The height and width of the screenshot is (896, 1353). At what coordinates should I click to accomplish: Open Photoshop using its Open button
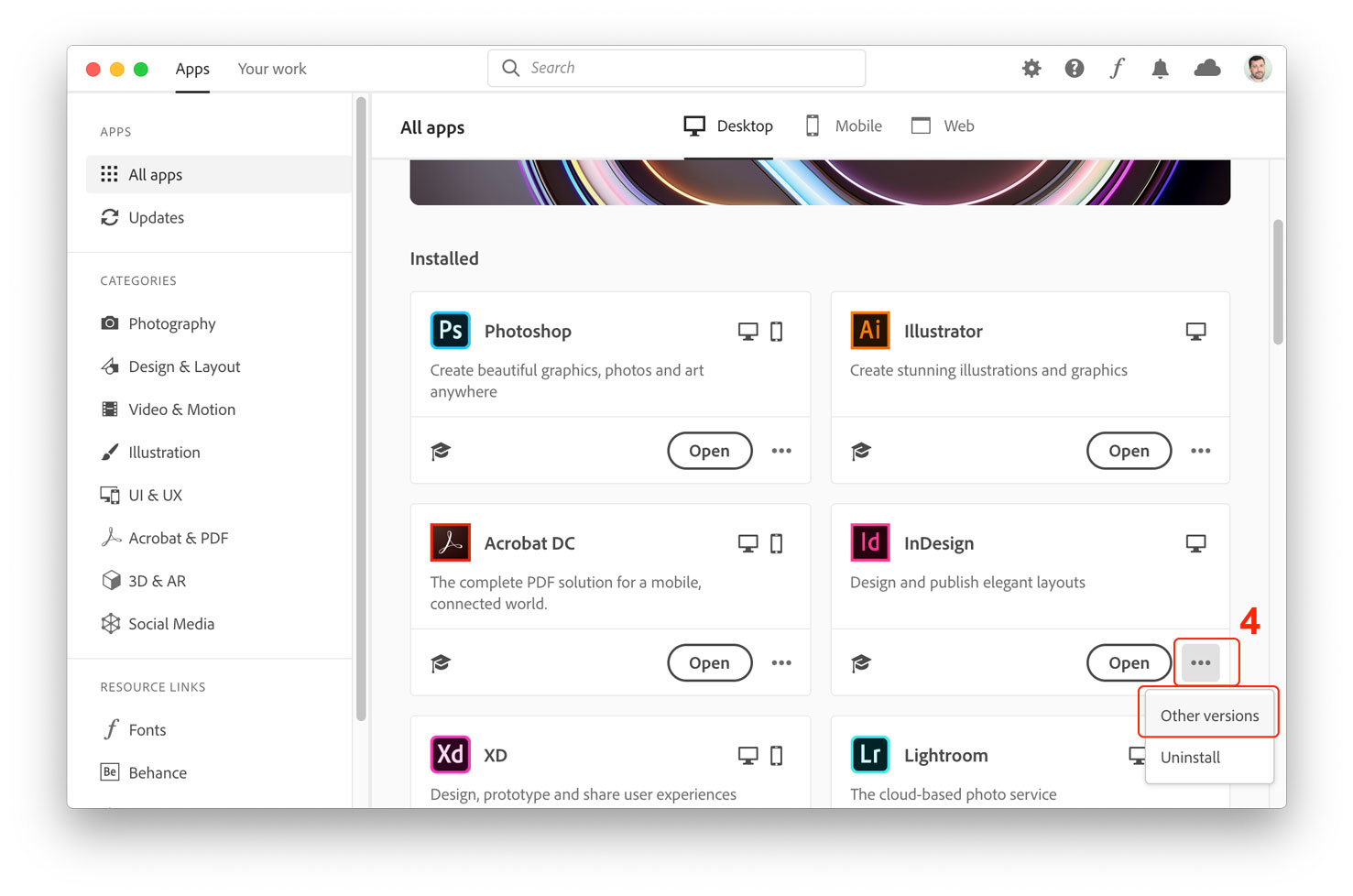(x=709, y=451)
